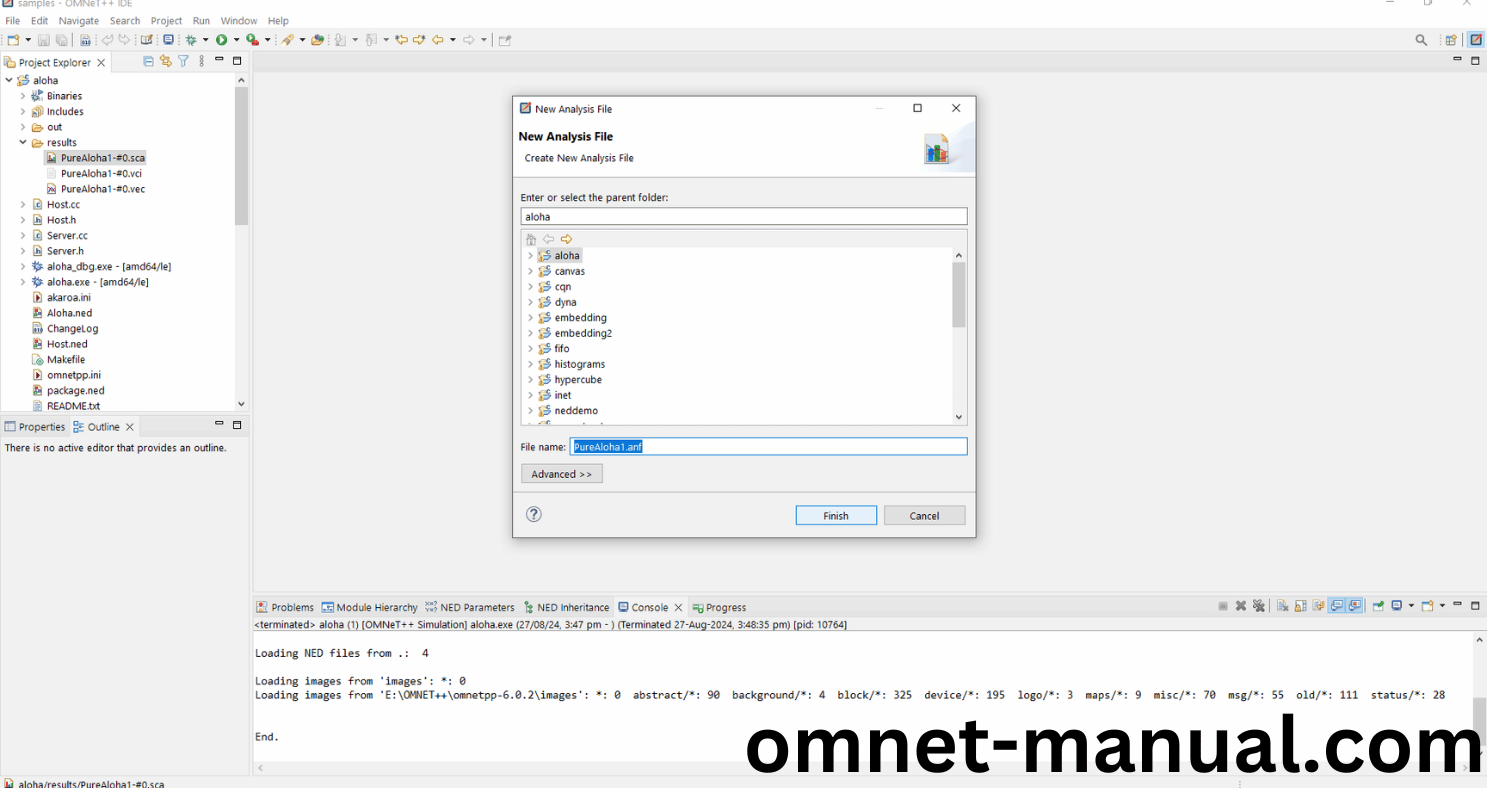
Task: Click the Advanced >> button
Action: [x=561, y=474]
